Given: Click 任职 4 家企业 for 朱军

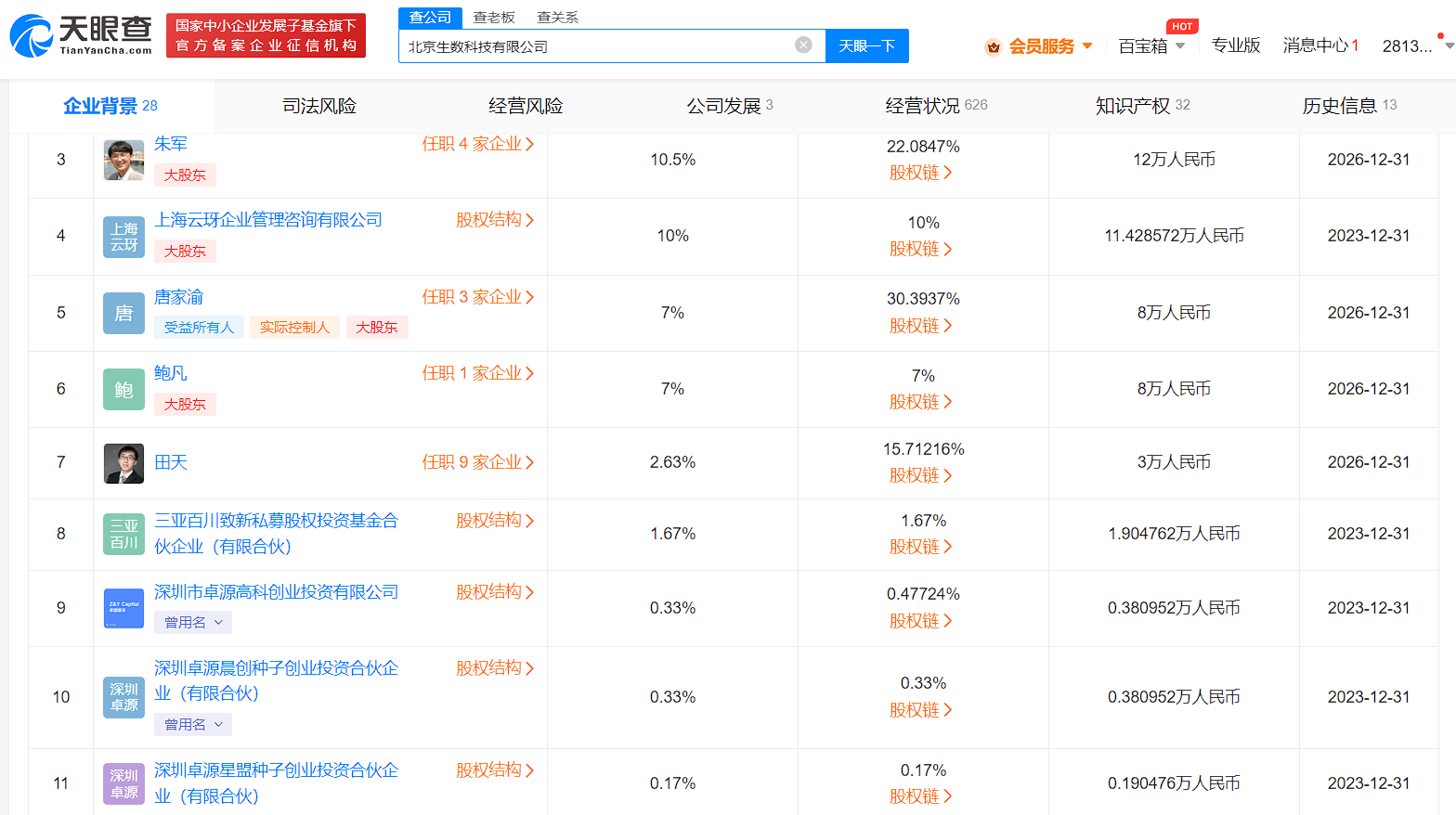Looking at the screenshot, I should 478,144.
